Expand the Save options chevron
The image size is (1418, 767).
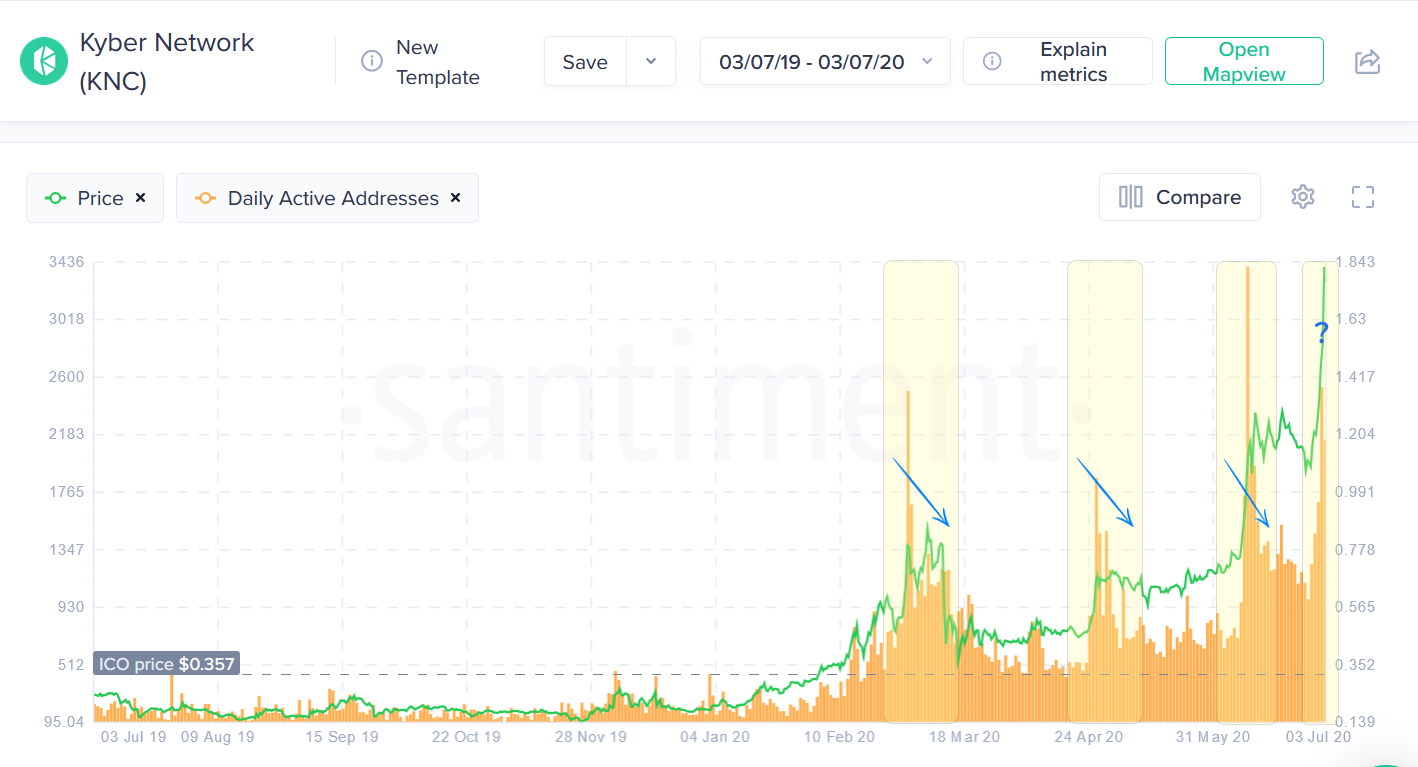(651, 61)
